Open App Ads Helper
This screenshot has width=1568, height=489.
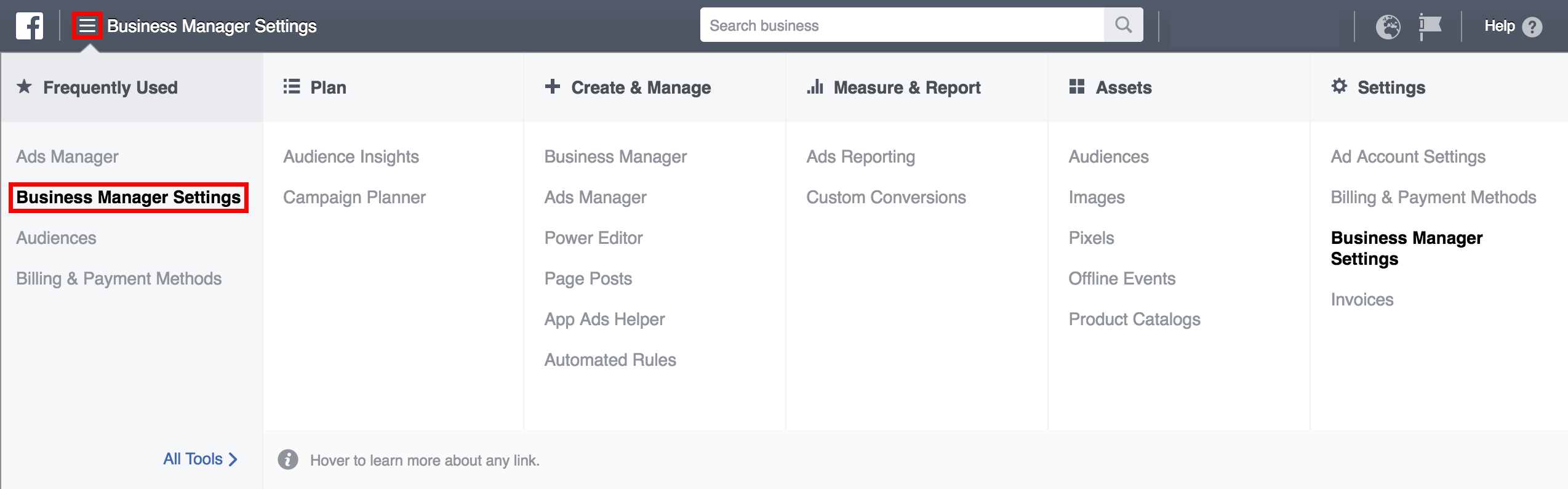[x=604, y=320]
